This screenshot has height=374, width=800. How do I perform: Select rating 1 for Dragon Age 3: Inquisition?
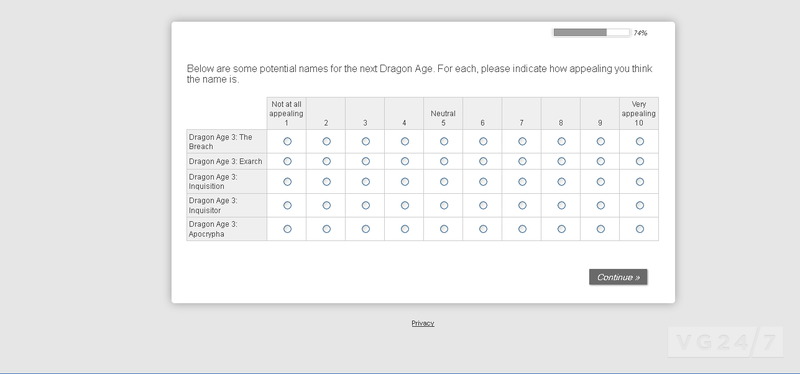pos(287,182)
